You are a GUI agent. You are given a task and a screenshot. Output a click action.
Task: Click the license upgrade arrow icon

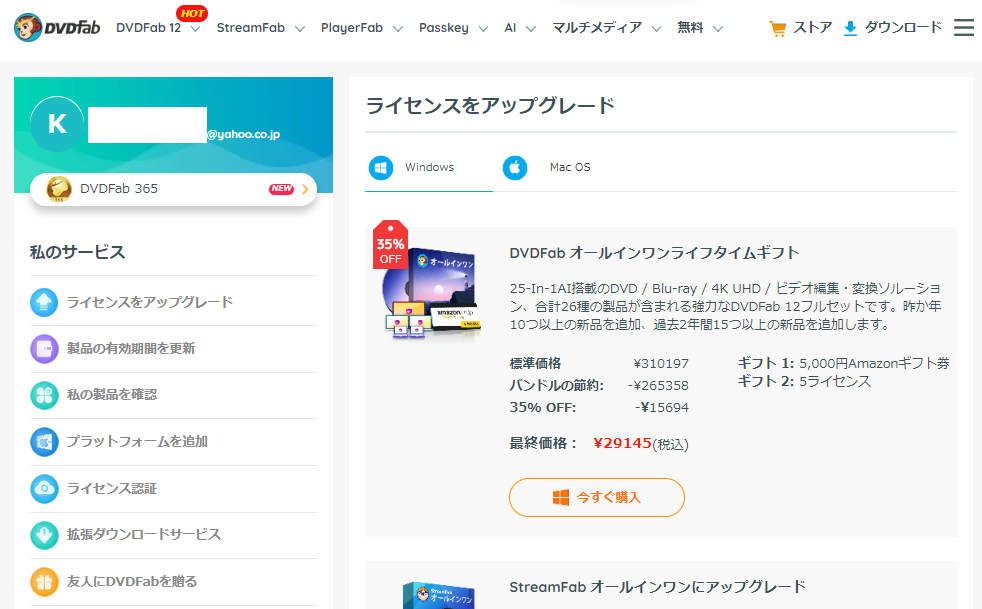[x=44, y=302]
